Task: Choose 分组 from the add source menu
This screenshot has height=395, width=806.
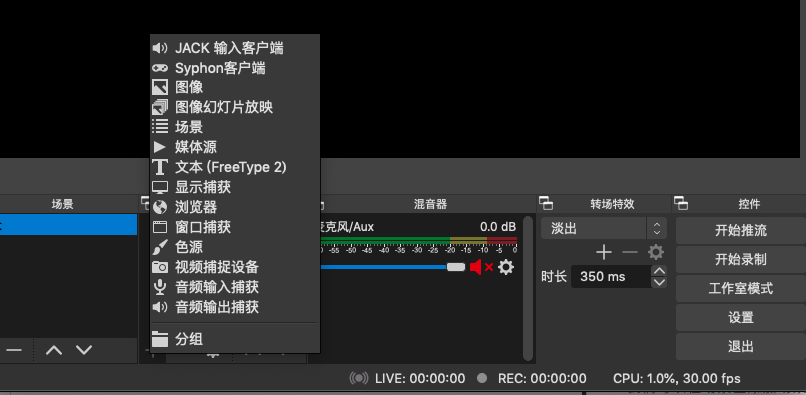Action: click(235, 339)
